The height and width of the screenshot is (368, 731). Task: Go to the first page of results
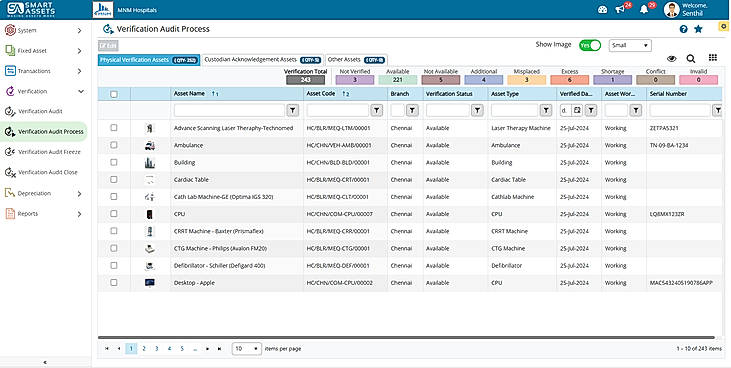point(107,348)
